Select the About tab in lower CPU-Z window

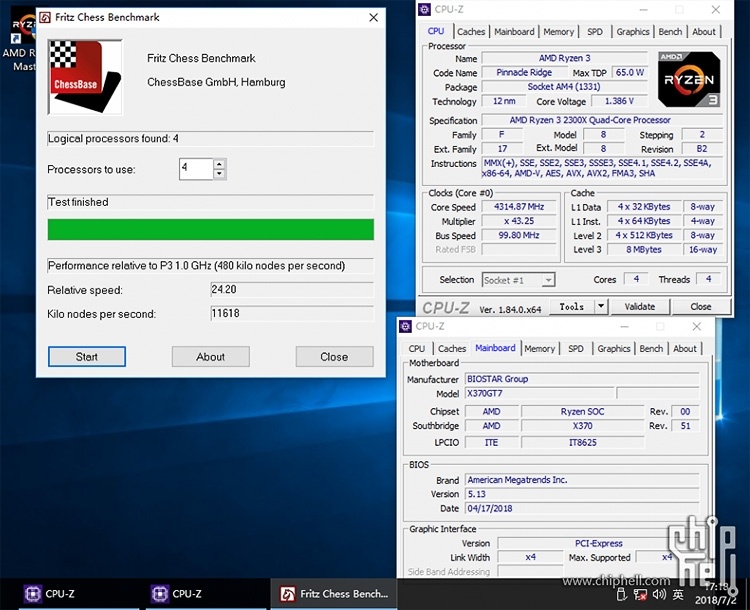click(x=684, y=349)
